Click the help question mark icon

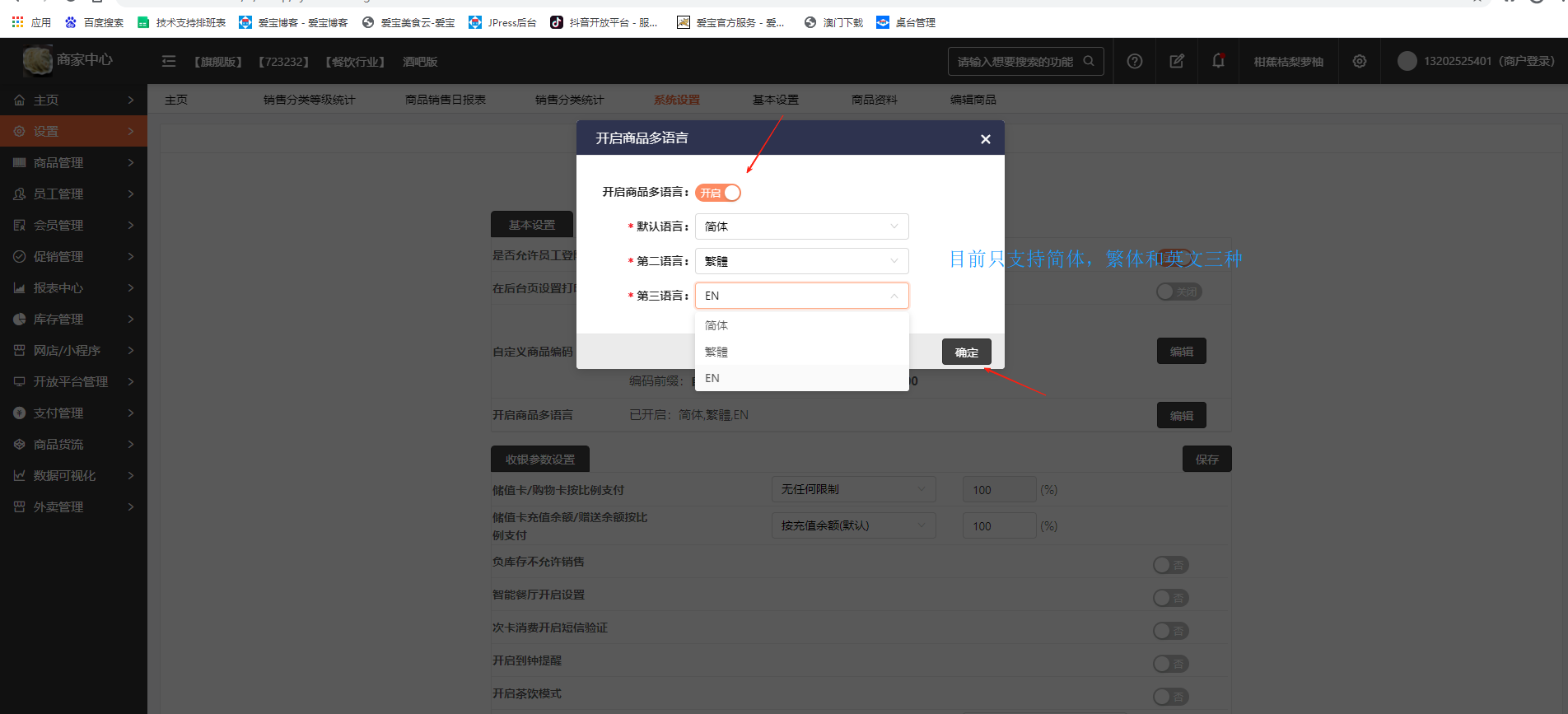[1134, 61]
